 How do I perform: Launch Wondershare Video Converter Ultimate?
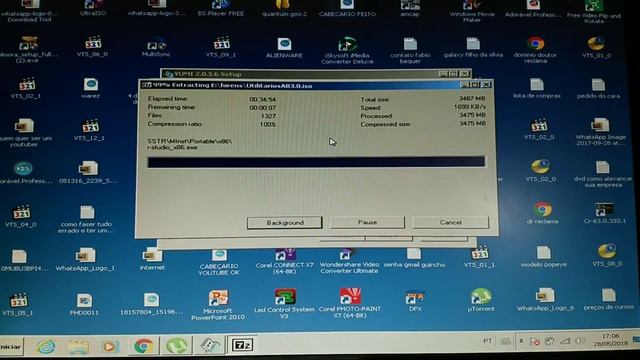(349, 261)
